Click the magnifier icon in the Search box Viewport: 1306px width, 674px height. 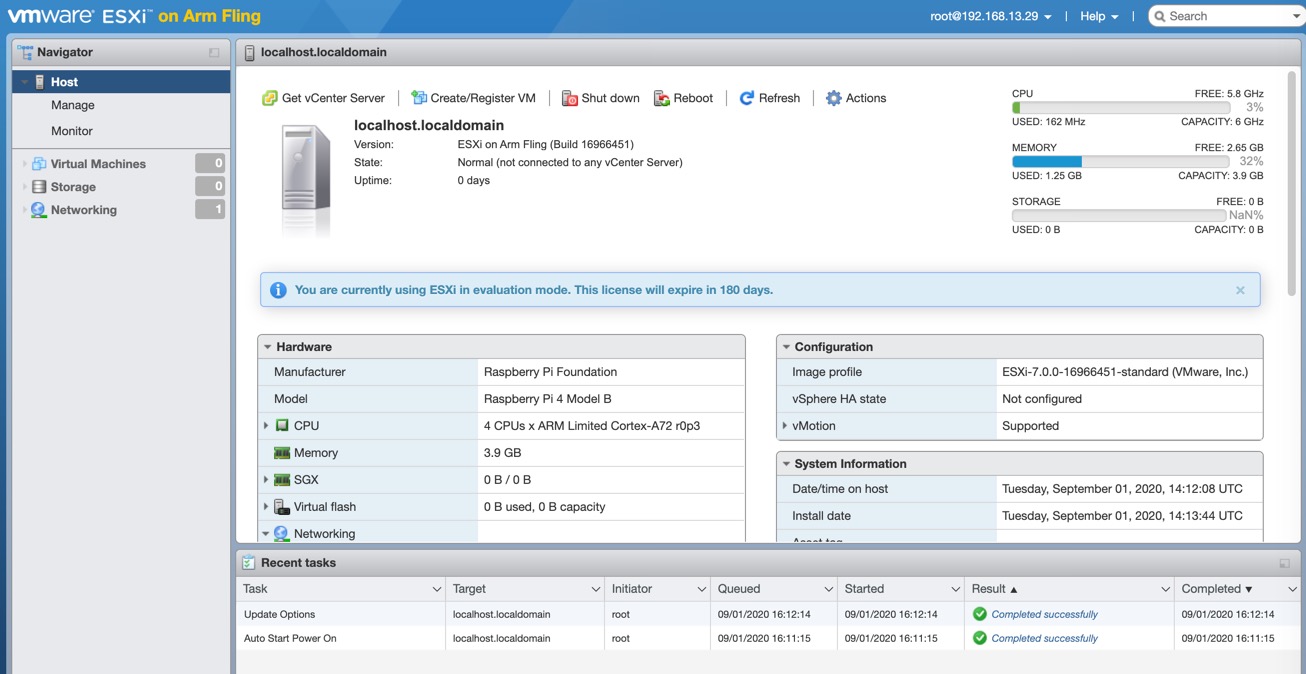click(1160, 16)
